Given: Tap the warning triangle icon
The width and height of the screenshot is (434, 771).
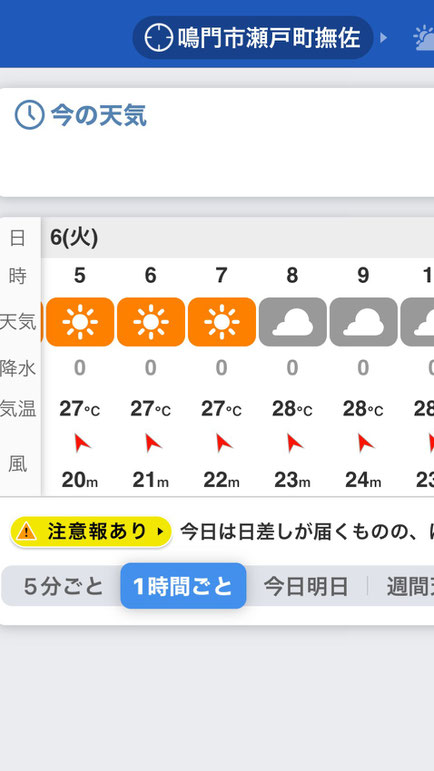Looking at the screenshot, I should point(26,532).
